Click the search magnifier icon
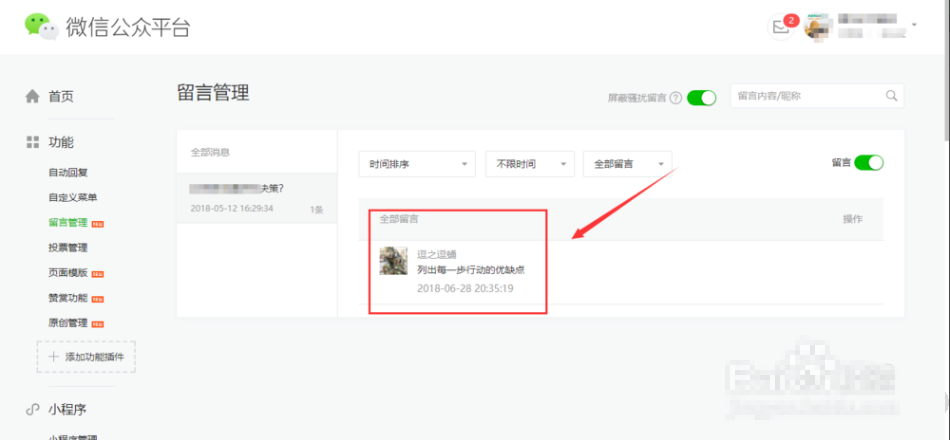 click(891, 96)
